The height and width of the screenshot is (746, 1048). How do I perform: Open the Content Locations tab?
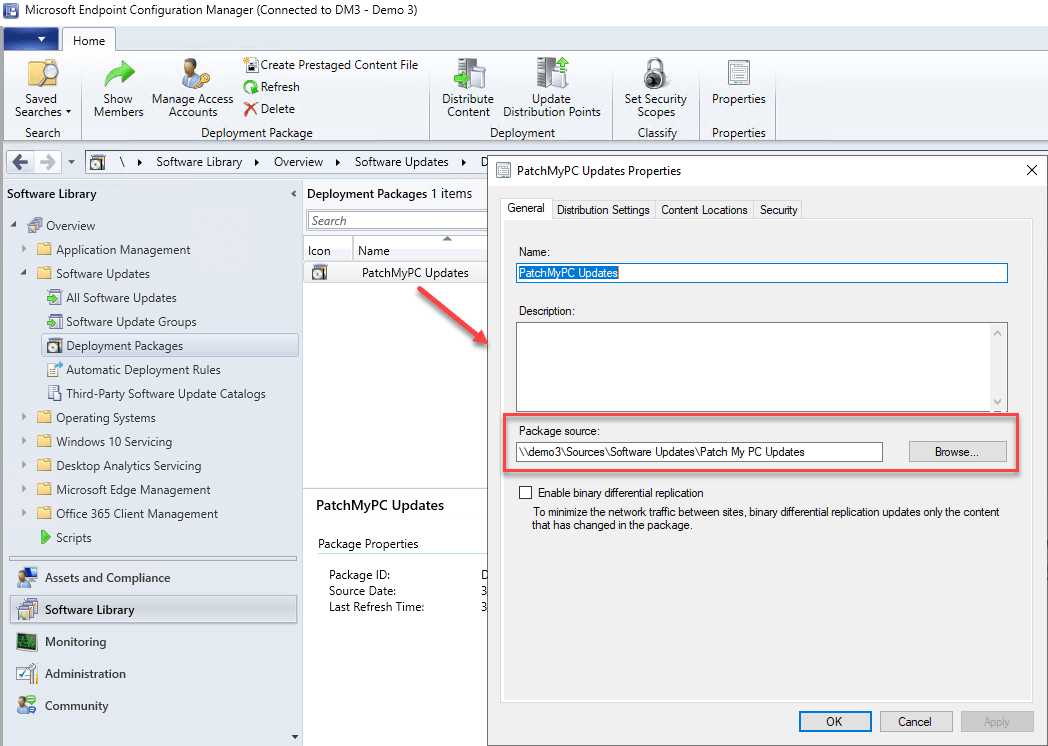coord(704,210)
